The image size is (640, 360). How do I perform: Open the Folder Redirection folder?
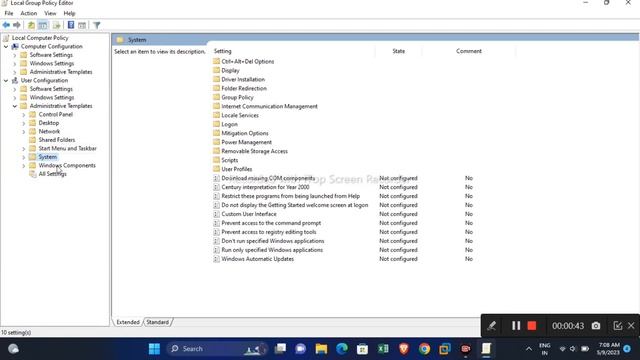(244, 89)
